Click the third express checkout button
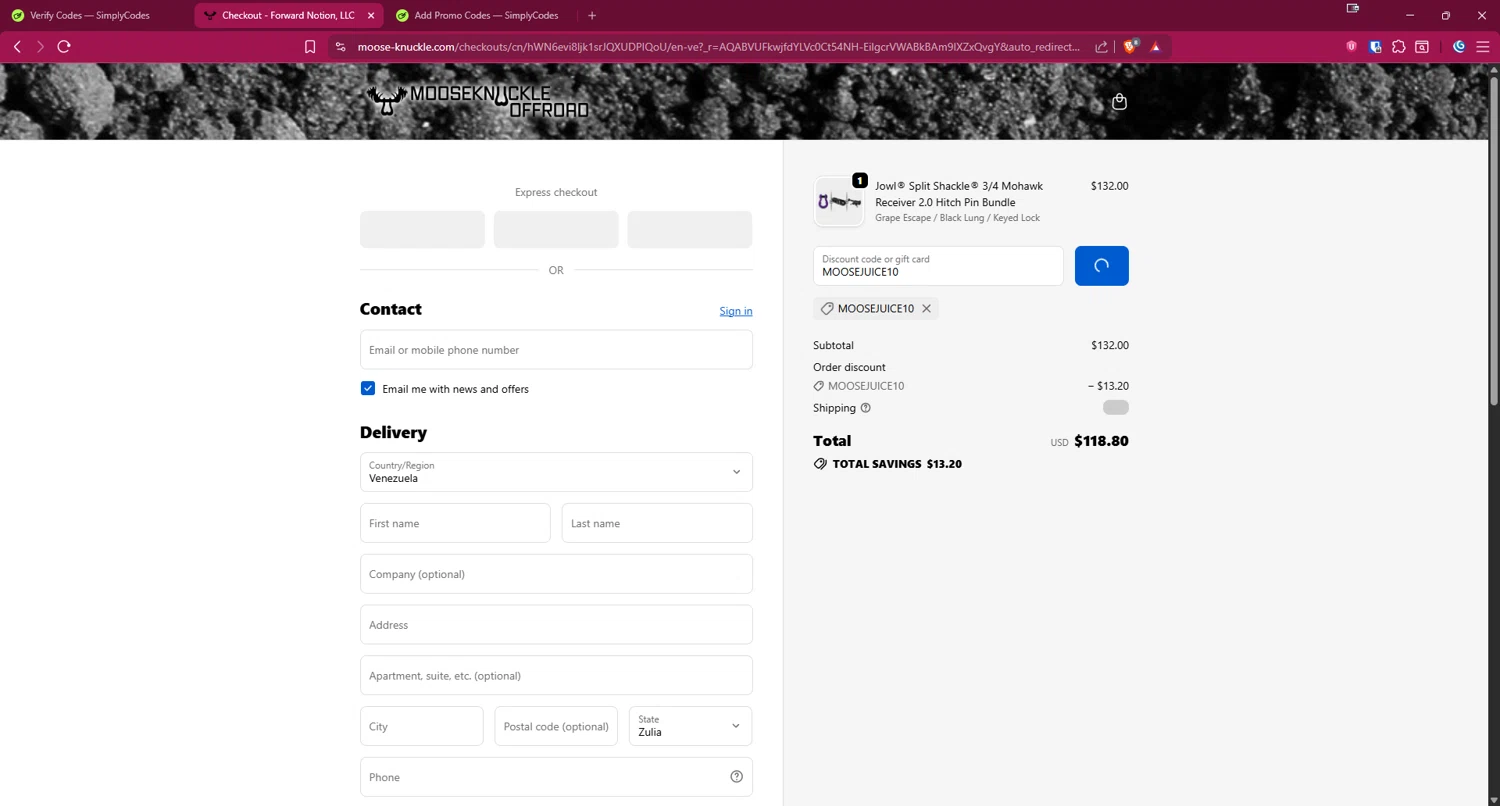The height and width of the screenshot is (806, 1500). tap(690, 229)
